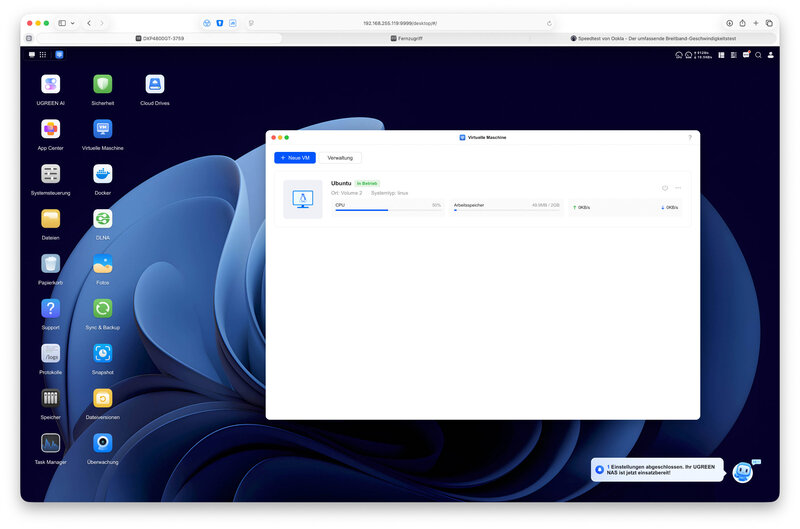This screenshot has height=529, width=800.
Task: Switch to the Verwaltung tab
Action: [x=340, y=158]
